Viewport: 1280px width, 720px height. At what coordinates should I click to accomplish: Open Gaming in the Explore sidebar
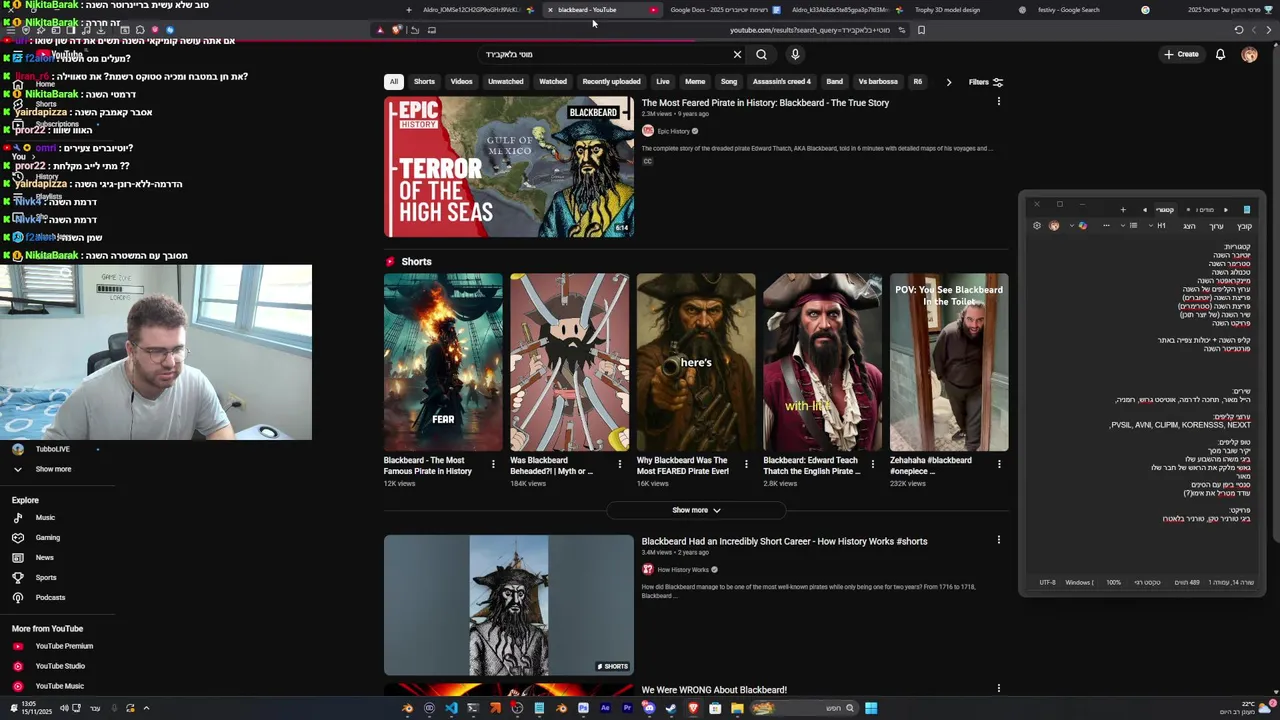tap(47, 538)
